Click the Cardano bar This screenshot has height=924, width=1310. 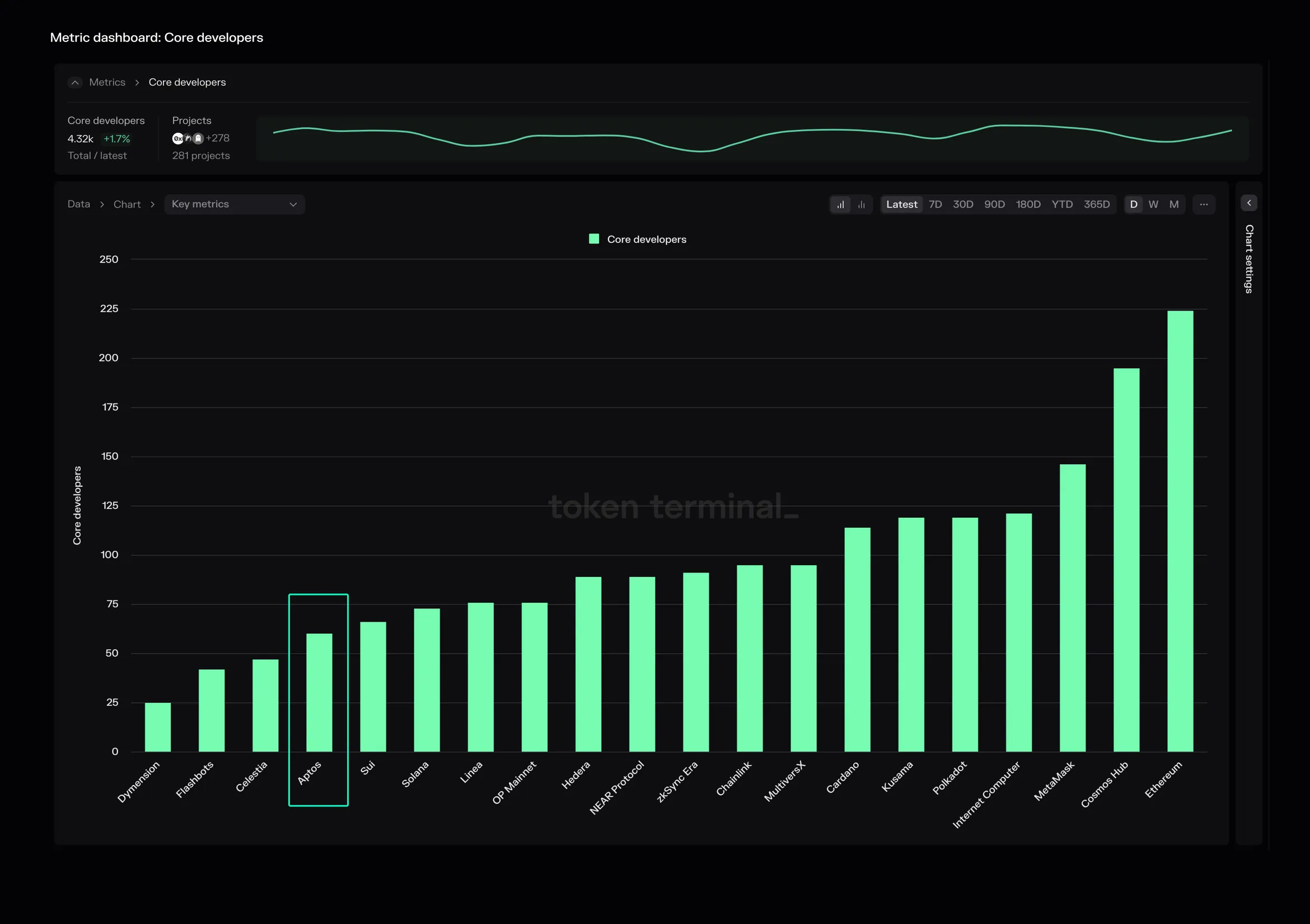point(858,640)
